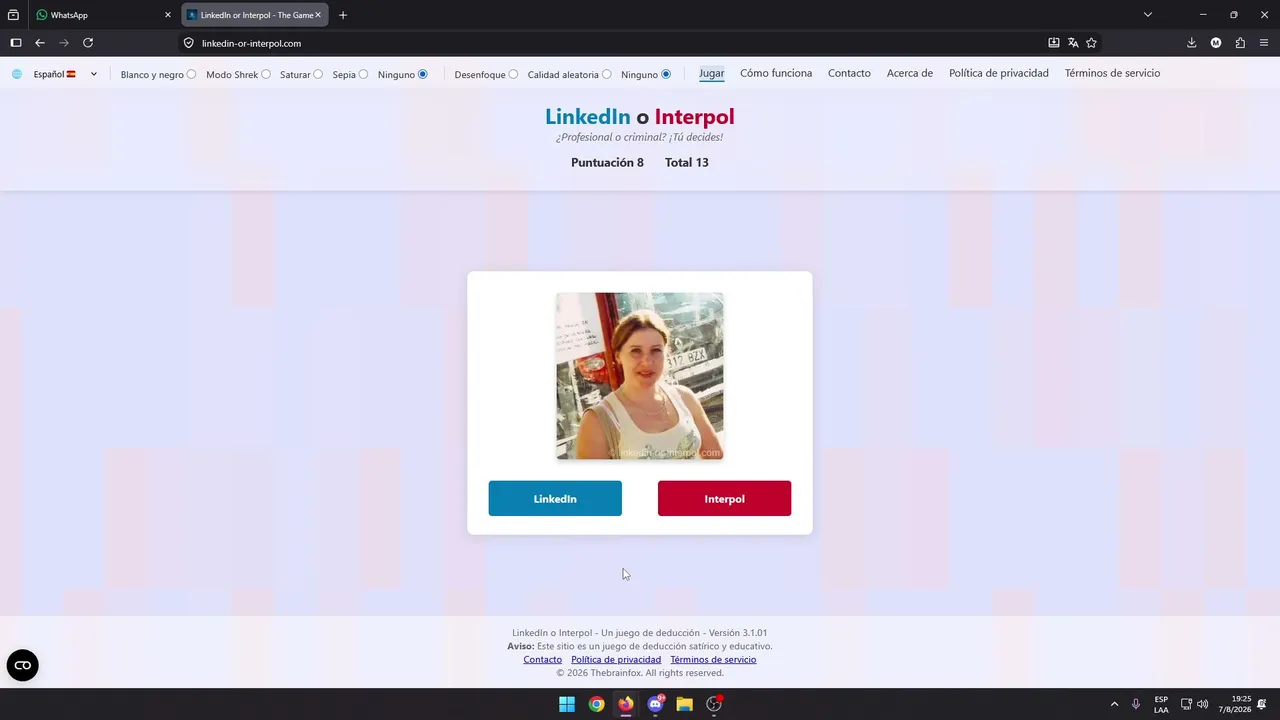Mute microphone from the system tray
Screen dimensions: 1280x720
(x=1136, y=704)
